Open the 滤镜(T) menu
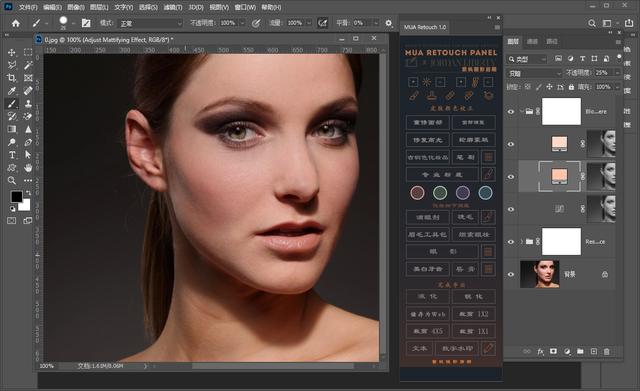Image resolution: width=640 pixels, height=391 pixels. (172, 7)
